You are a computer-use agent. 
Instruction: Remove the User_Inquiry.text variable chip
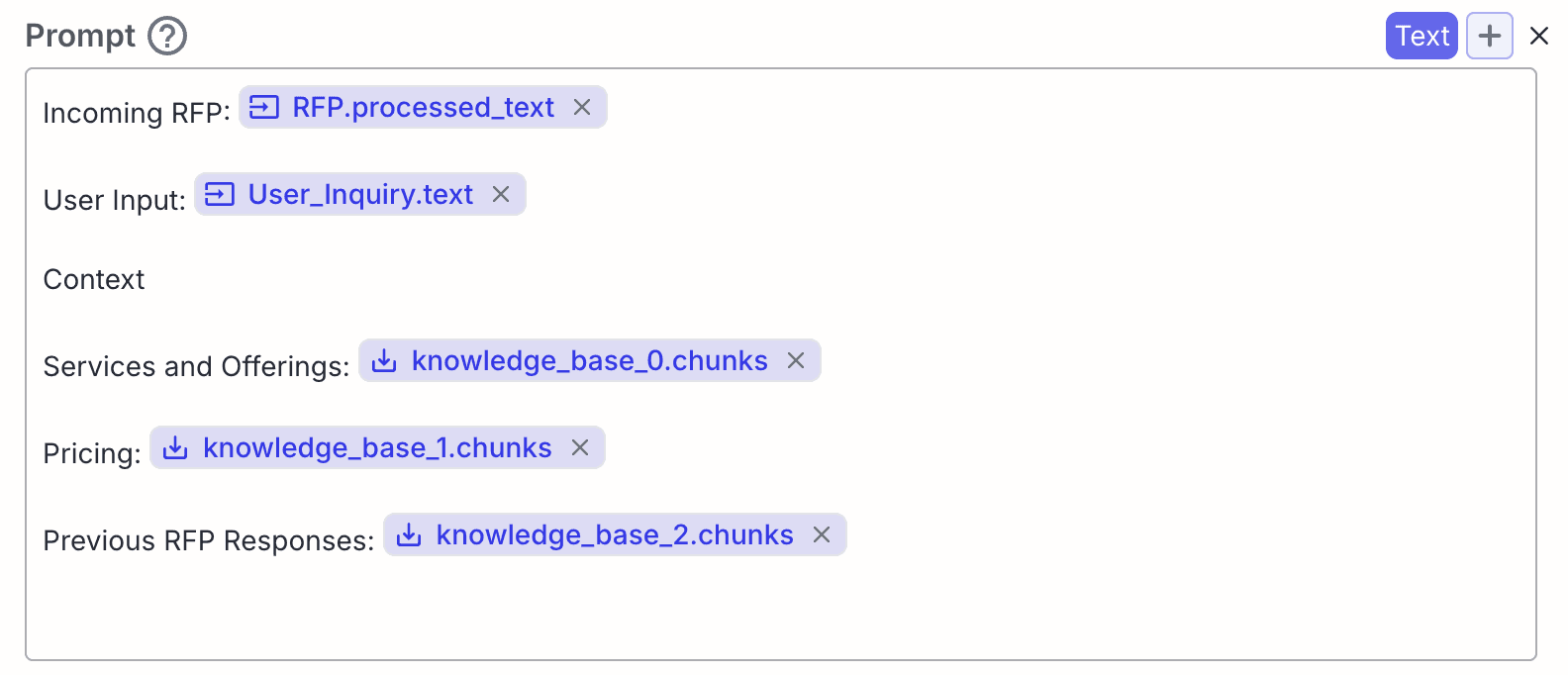pyautogui.click(x=501, y=194)
